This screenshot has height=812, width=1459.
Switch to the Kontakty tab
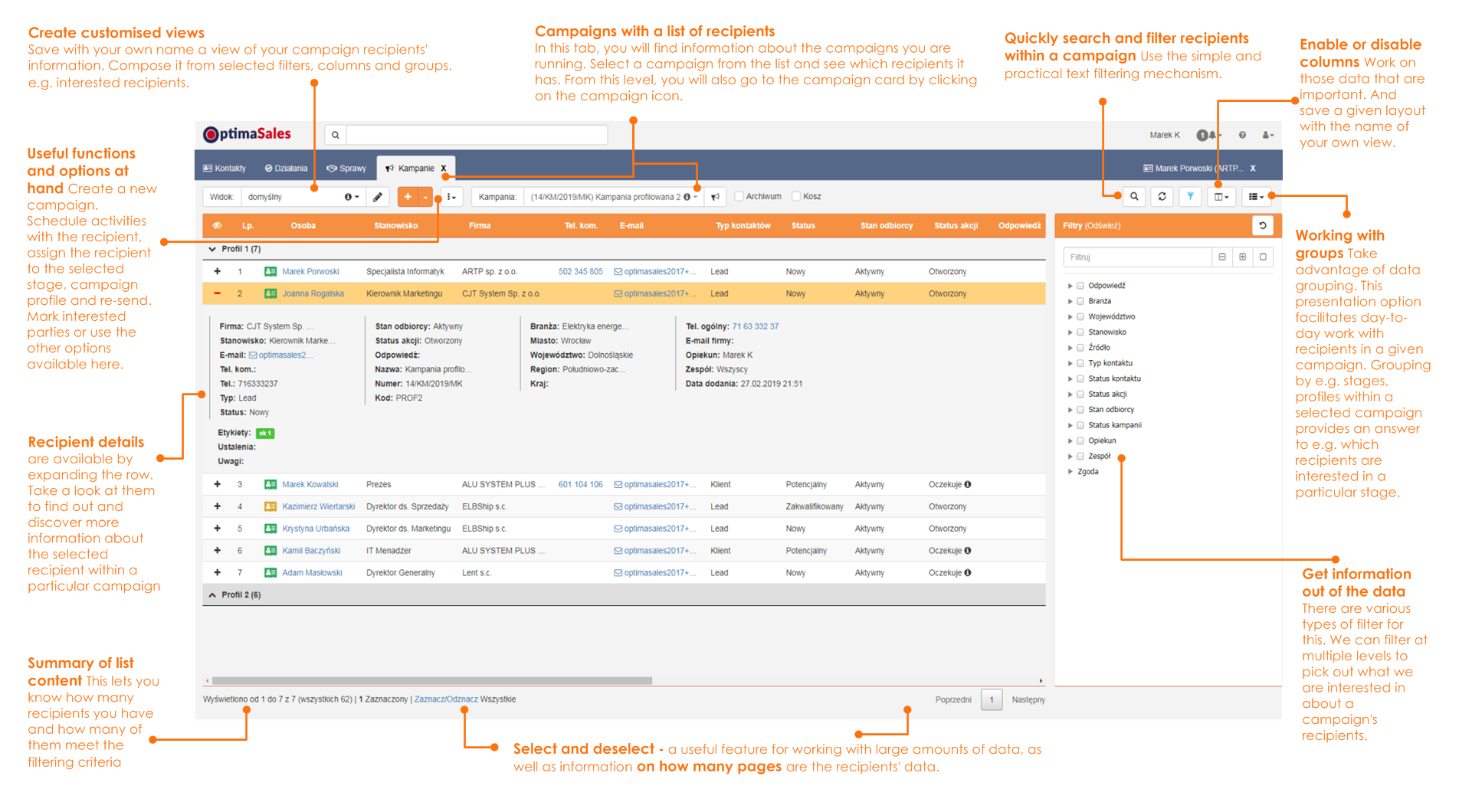(225, 168)
